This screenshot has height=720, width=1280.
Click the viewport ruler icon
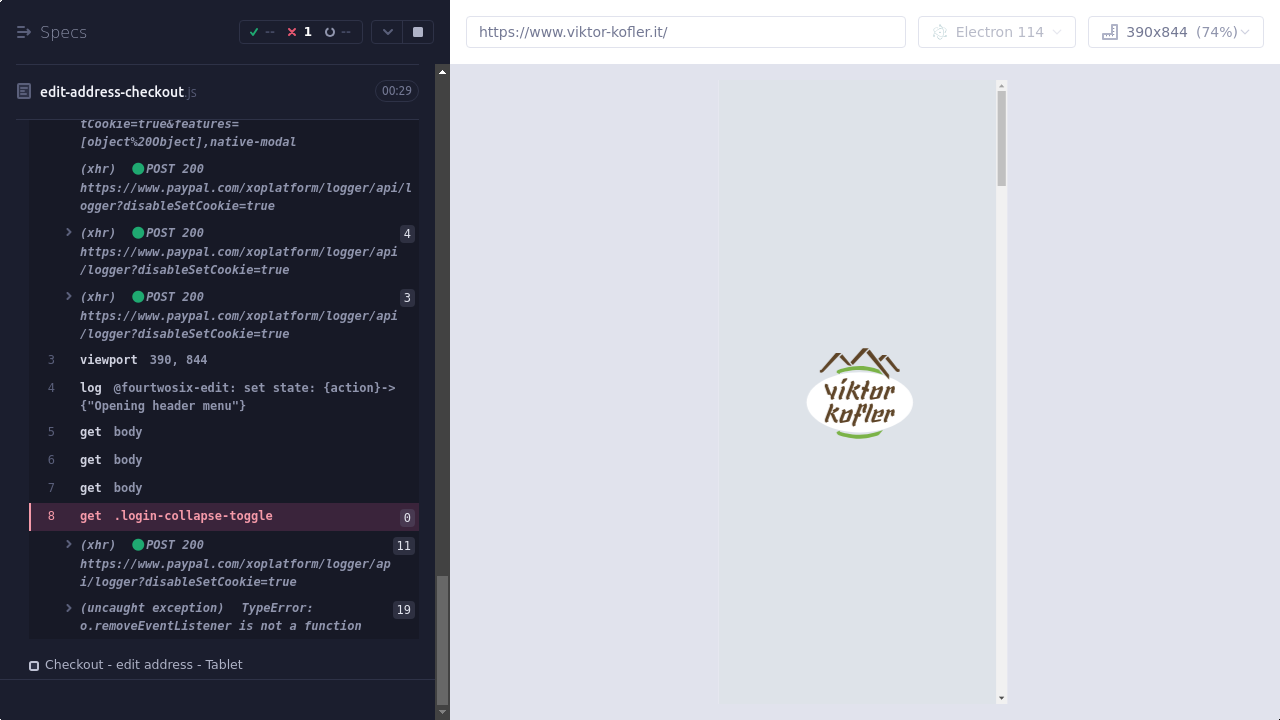point(1109,32)
